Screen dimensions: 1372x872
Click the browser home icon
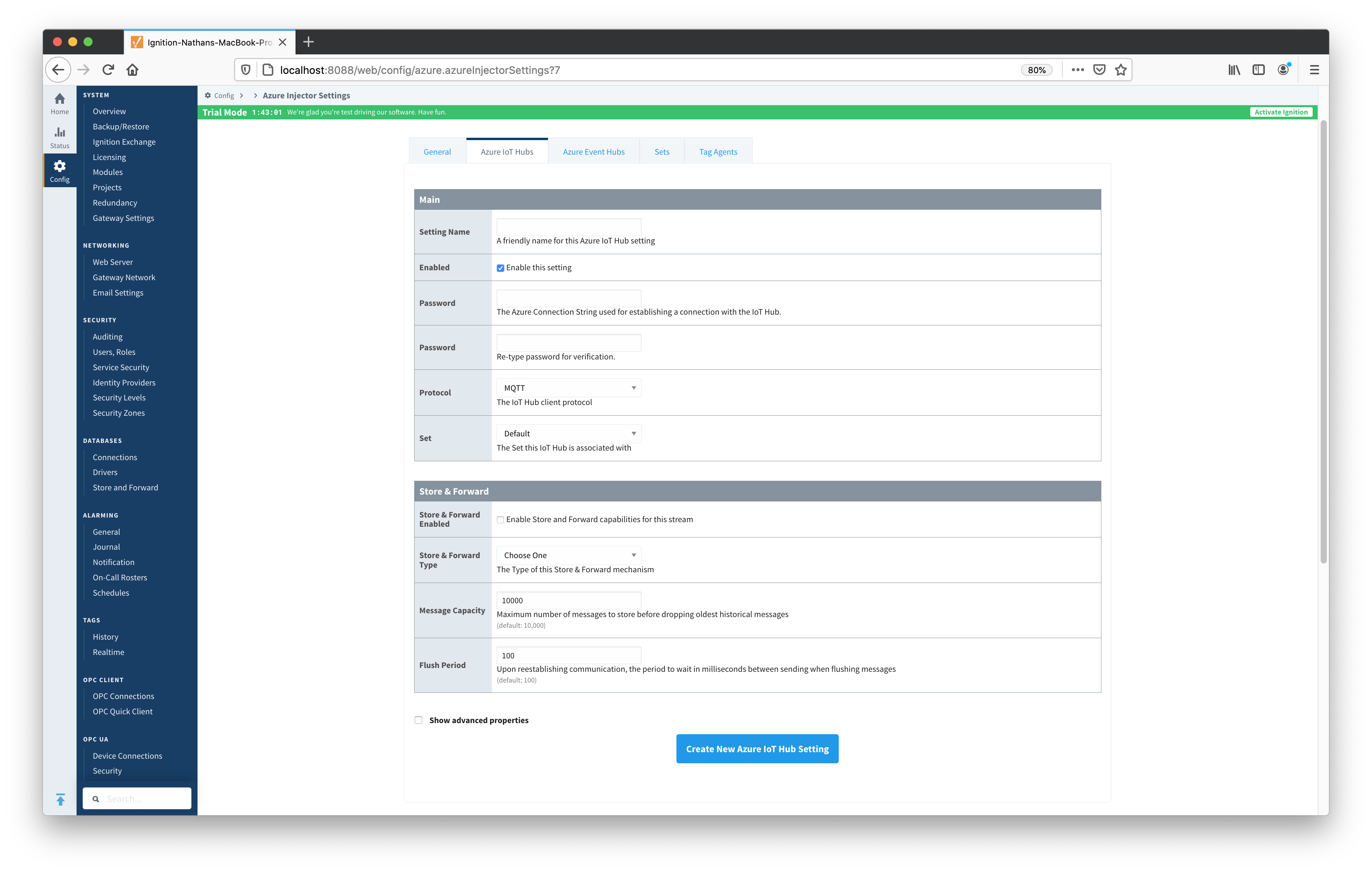(x=132, y=70)
